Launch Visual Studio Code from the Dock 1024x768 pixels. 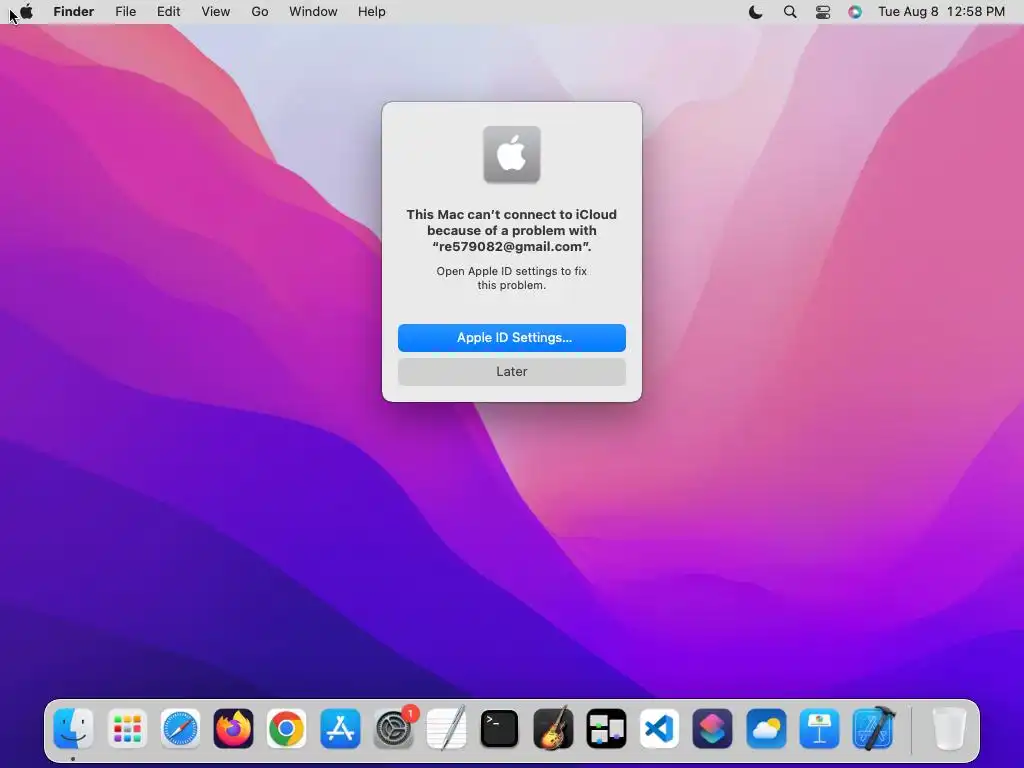point(659,728)
